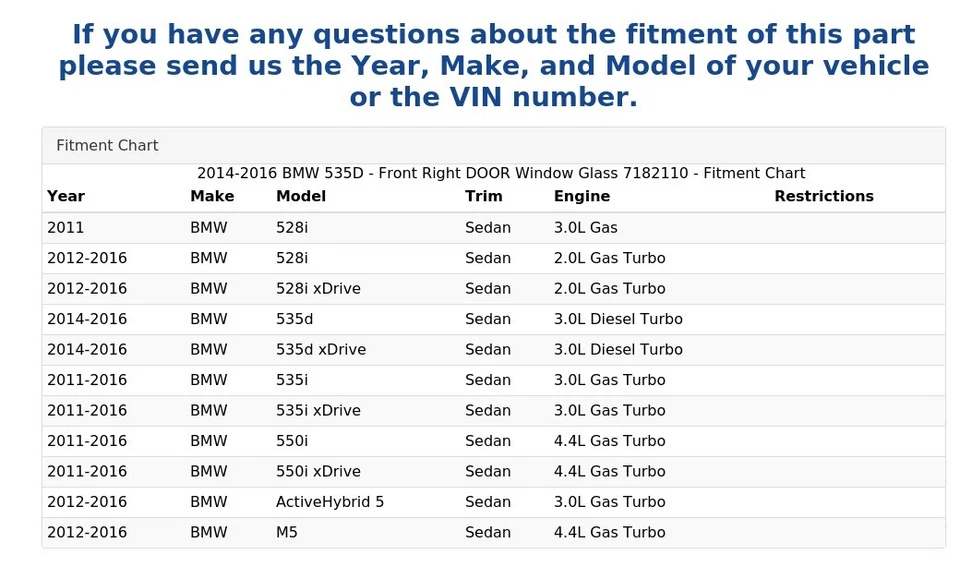
Task: Click the Make column header
Action: 212,196
